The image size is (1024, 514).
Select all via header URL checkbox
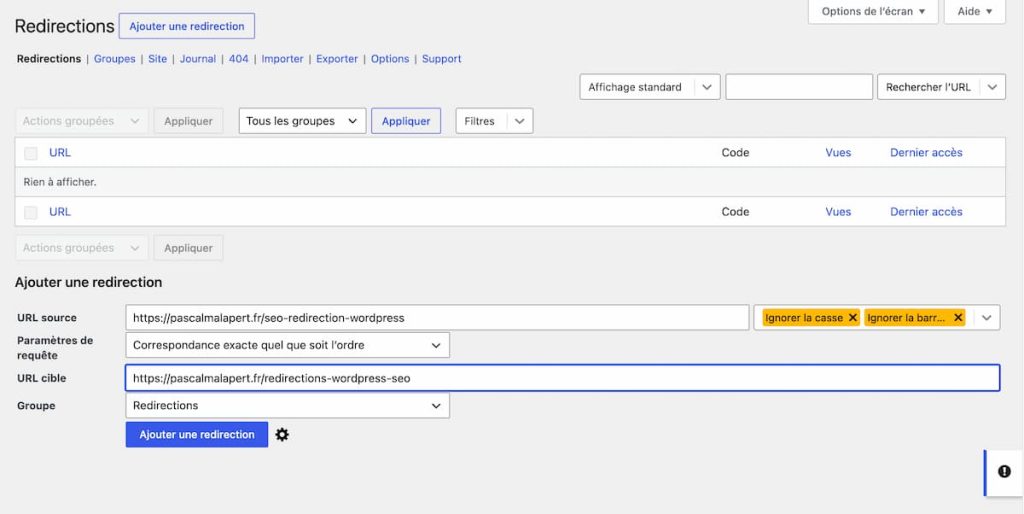click(x=31, y=153)
